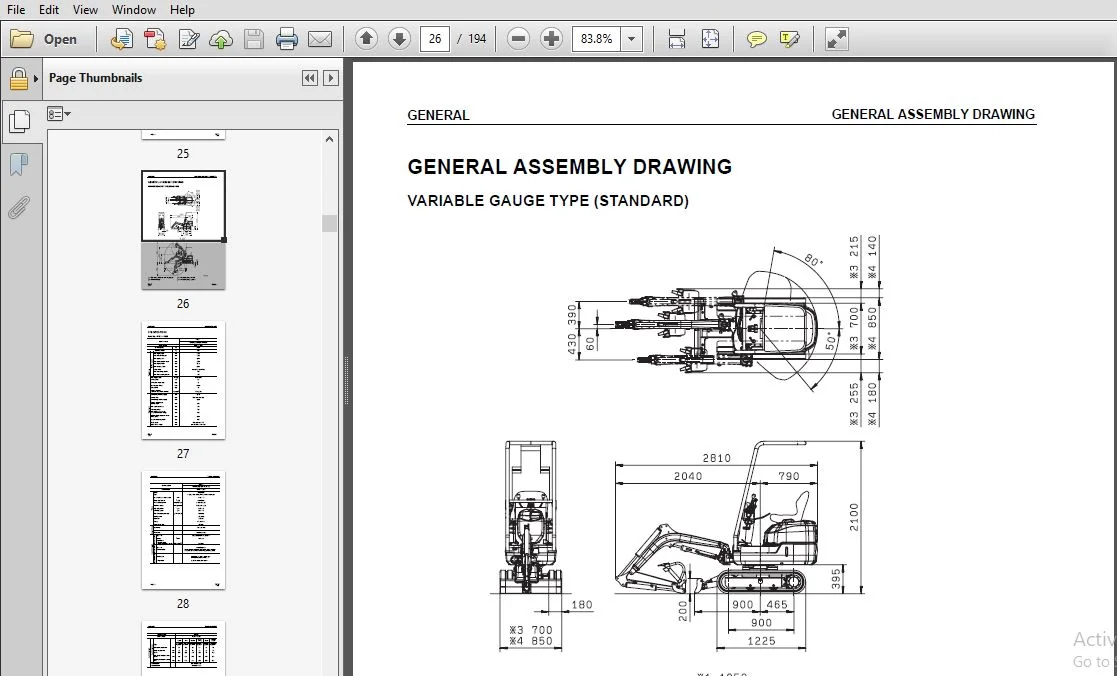Click GENERAL ASSEMBLY DRAWING heading

(569, 167)
